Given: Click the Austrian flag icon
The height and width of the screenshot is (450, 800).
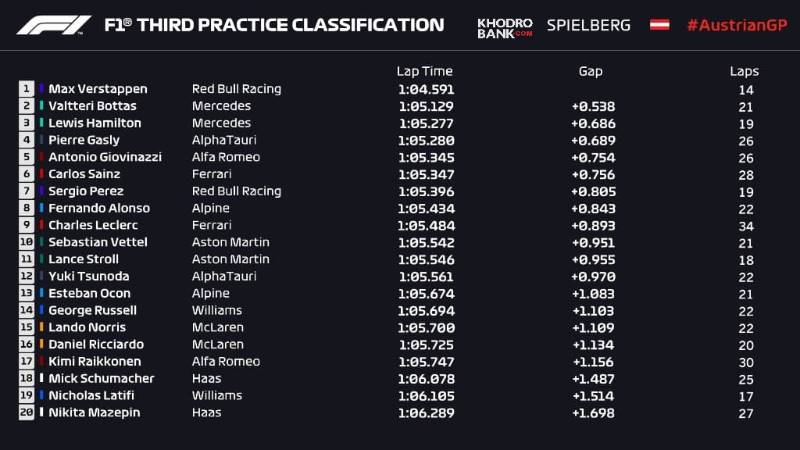Looking at the screenshot, I should pos(659,25).
